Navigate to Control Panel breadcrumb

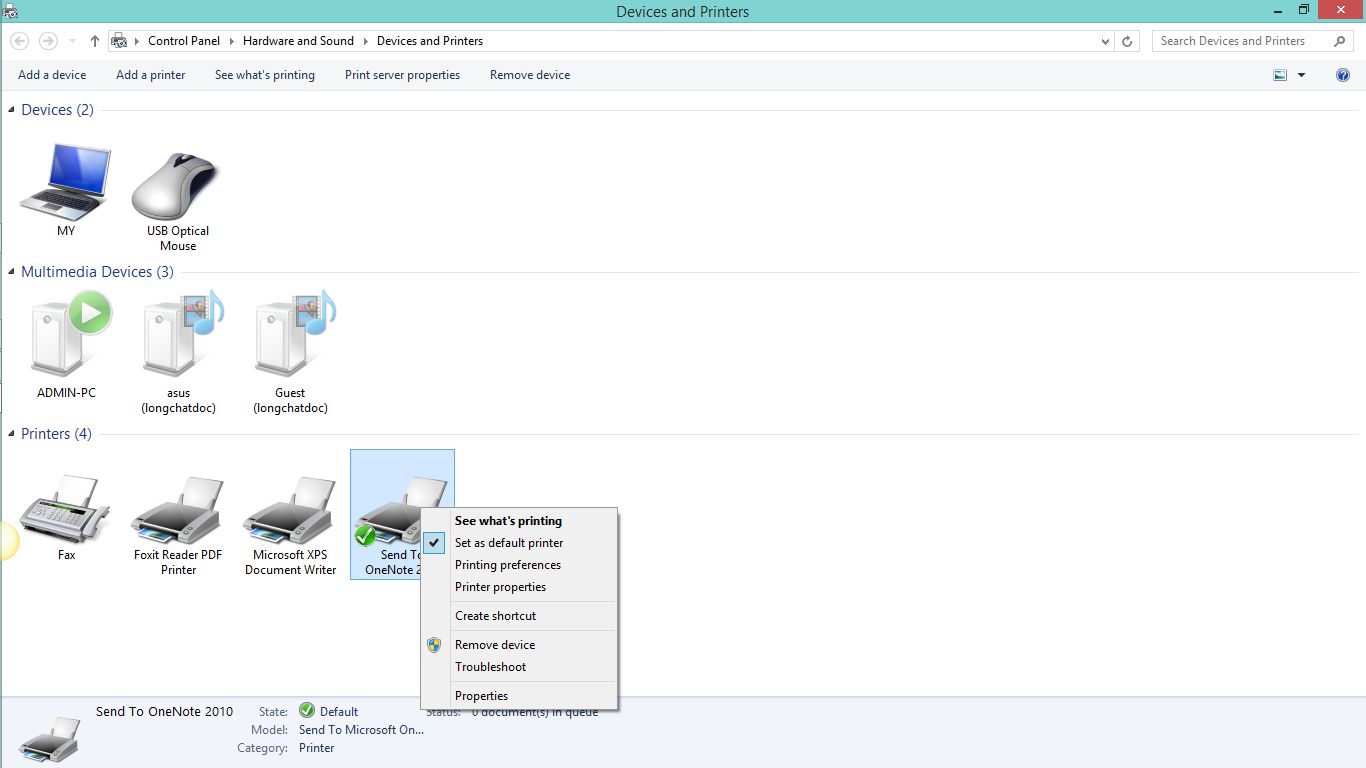184,41
